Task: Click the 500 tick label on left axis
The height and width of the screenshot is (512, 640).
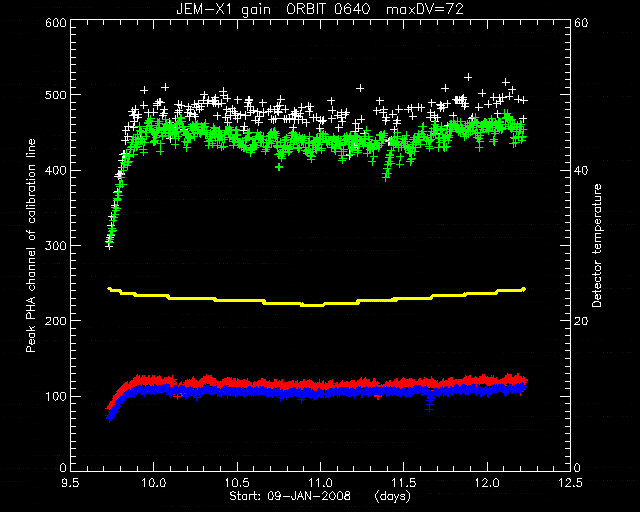Action: pyautogui.click(x=56, y=95)
